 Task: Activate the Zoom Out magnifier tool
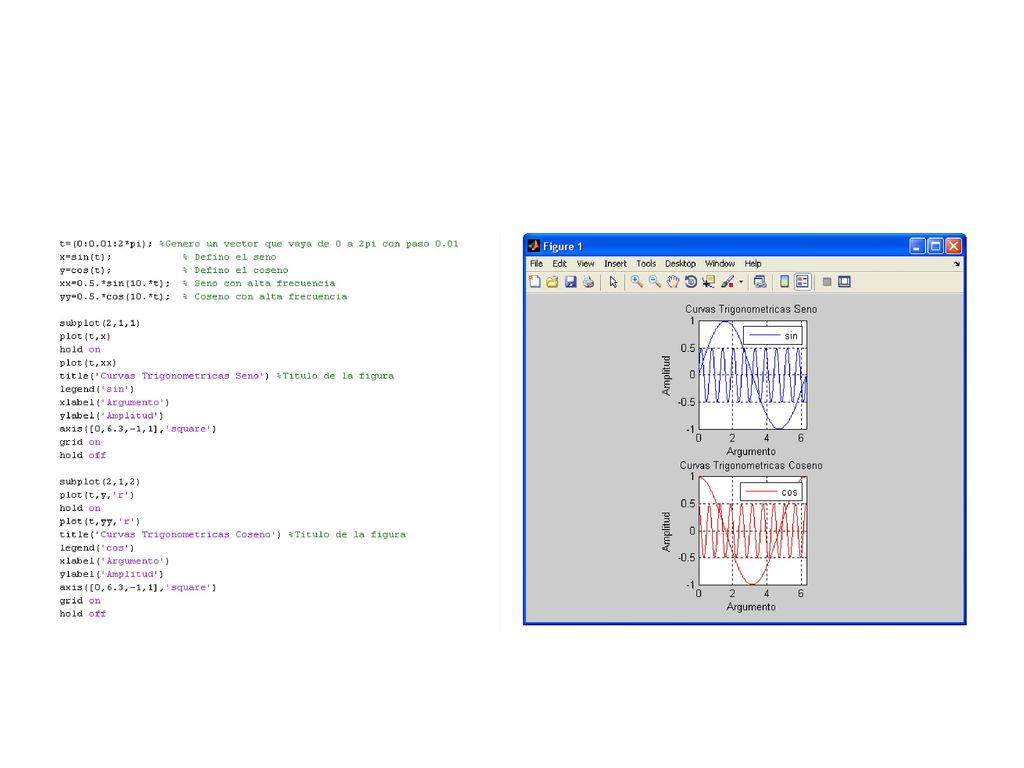pos(654,281)
